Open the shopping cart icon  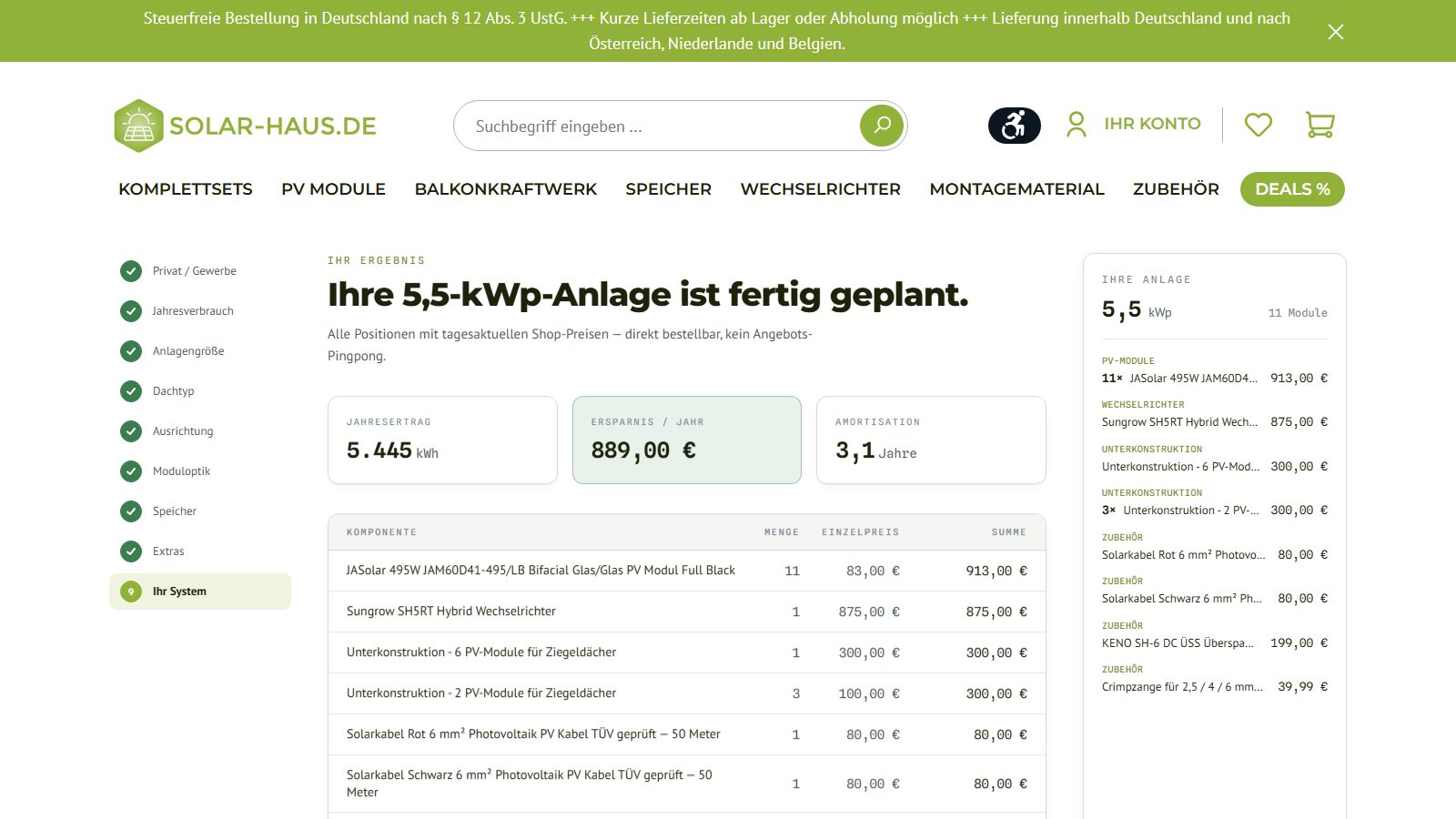pos(1319,124)
